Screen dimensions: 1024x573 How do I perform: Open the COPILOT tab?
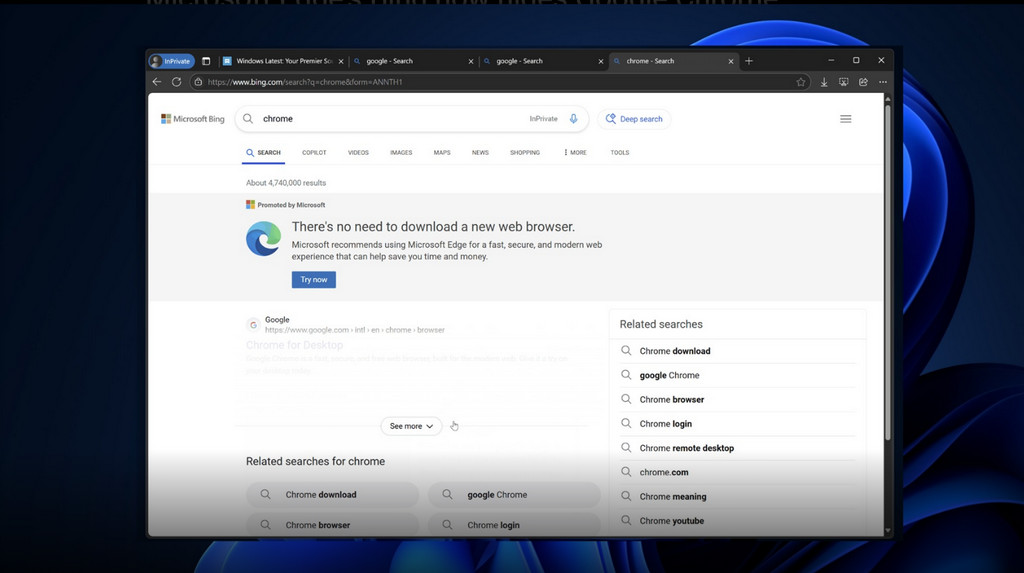(x=314, y=152)
